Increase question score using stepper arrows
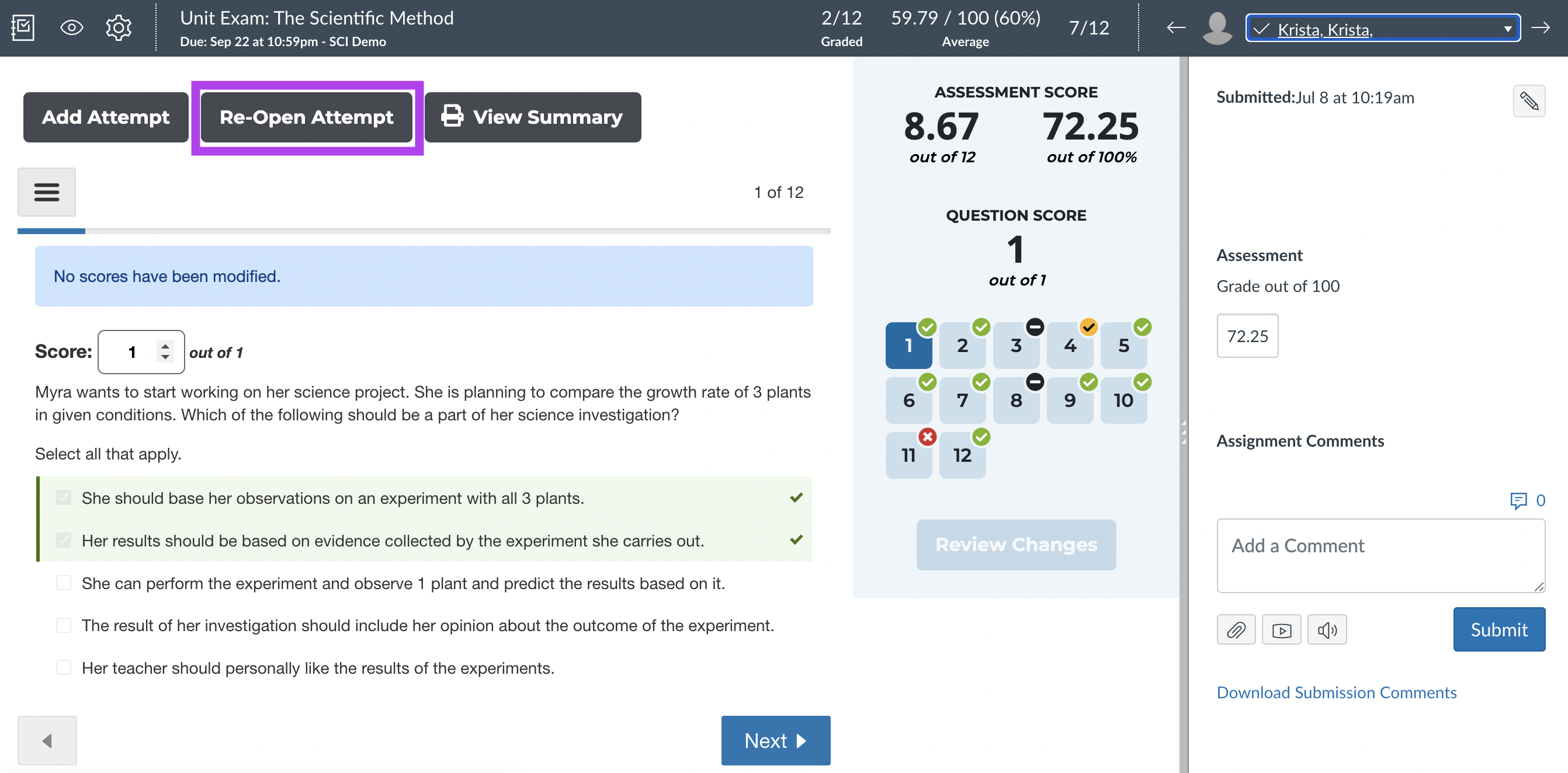 [165, 346]
